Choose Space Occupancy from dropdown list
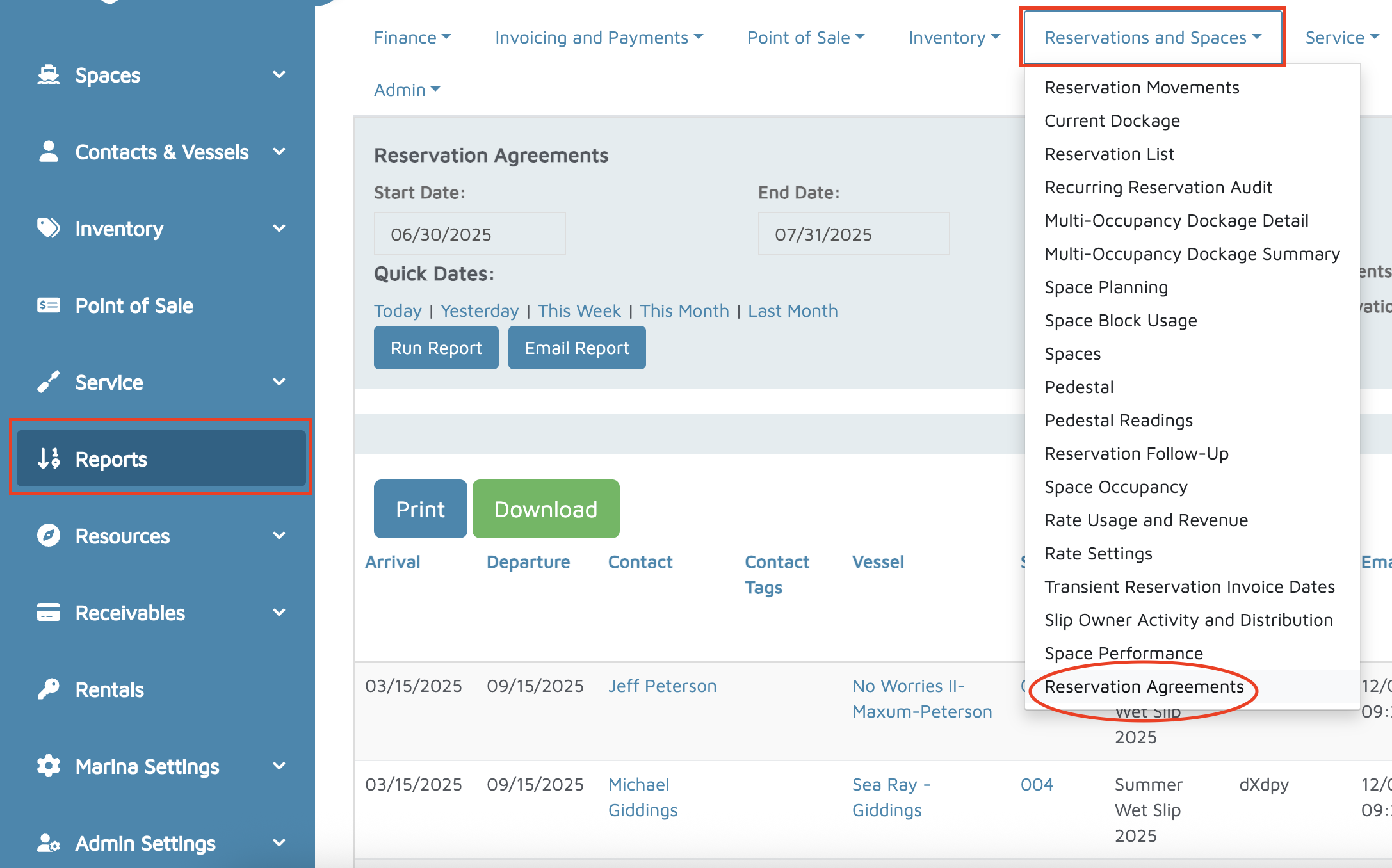The height and width of the screenshot is (868, 1392). [1115, 486]
